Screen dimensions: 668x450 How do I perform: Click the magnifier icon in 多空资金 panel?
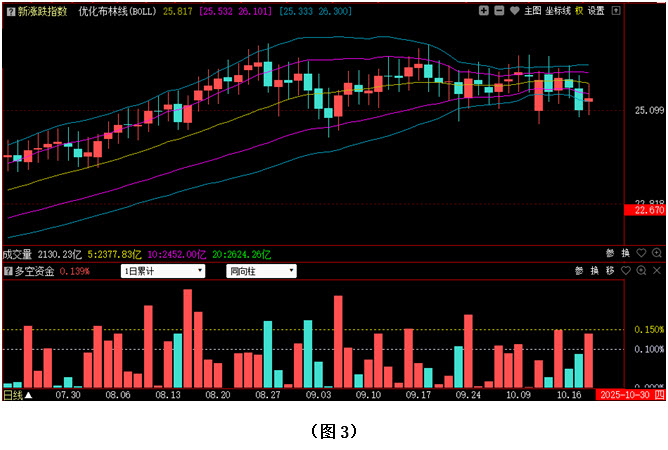[641, 271]
